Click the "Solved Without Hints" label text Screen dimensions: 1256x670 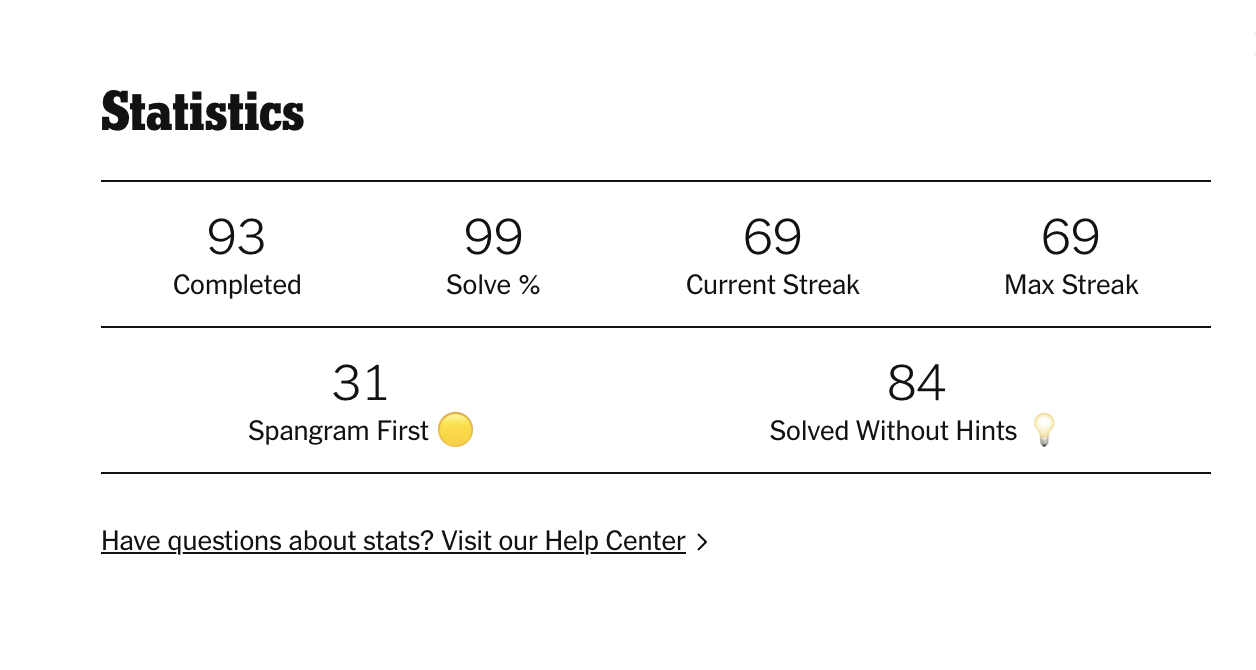tap(893, 431)
